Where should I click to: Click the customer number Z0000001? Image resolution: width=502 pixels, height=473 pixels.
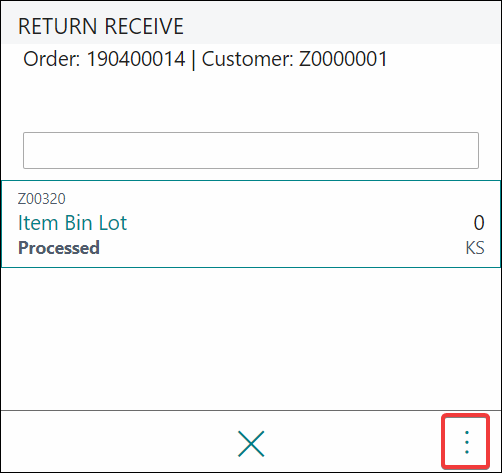[343, 59]
